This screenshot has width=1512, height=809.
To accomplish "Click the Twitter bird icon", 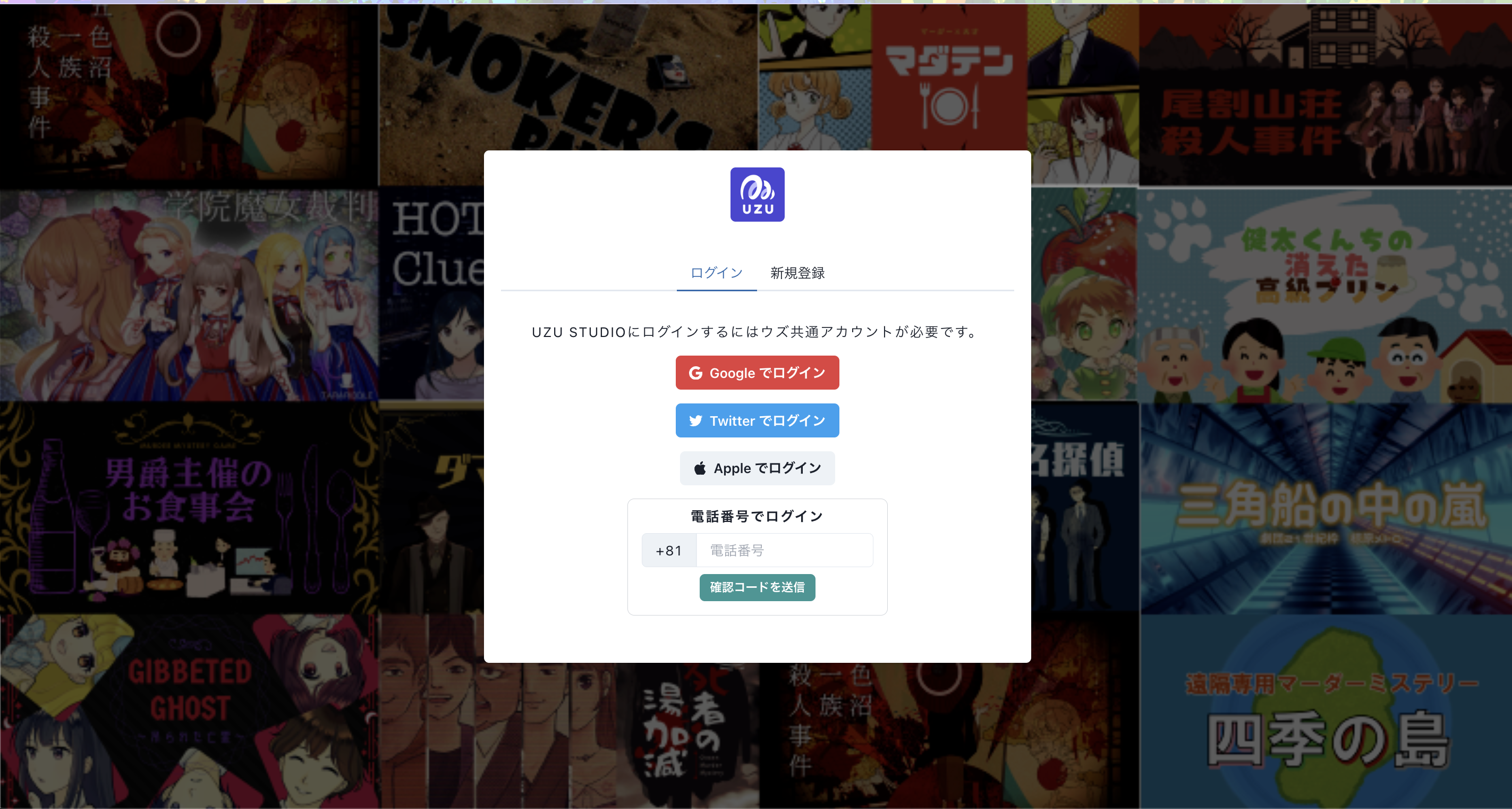I will click(x=695, y=421).
